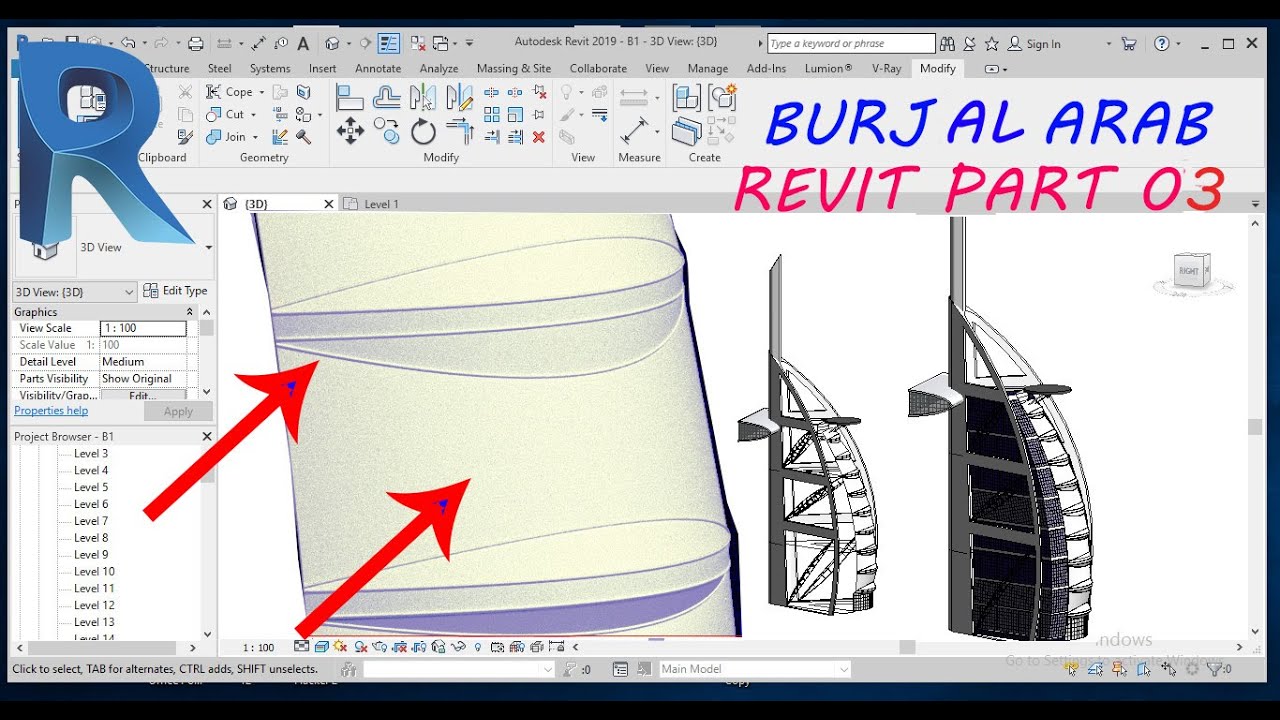Activate the Rotate tool
This screenshot has width=1280, height=720.
pos(423,131)
